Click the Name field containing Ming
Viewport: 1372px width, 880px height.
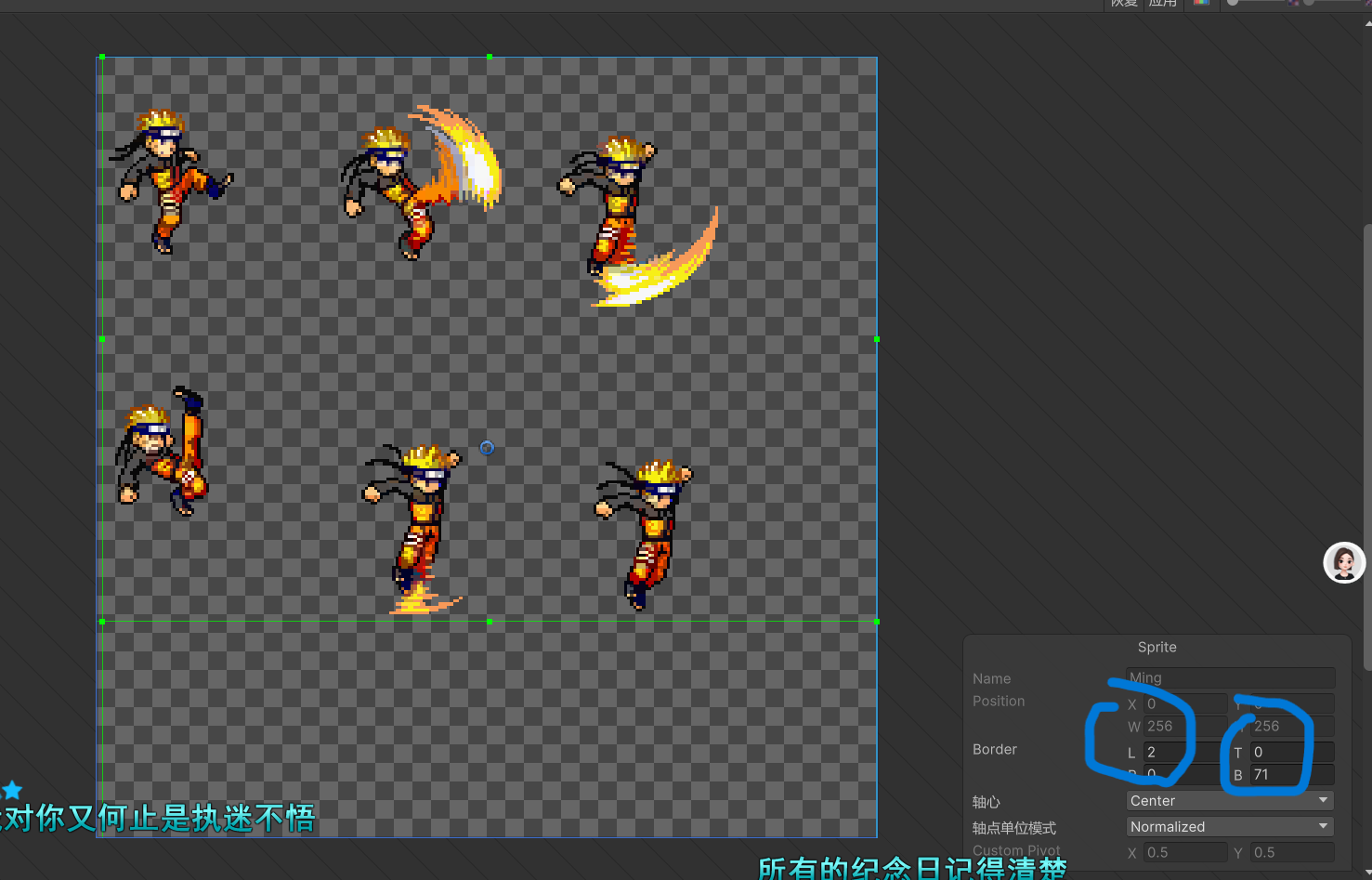point(1230,678)
